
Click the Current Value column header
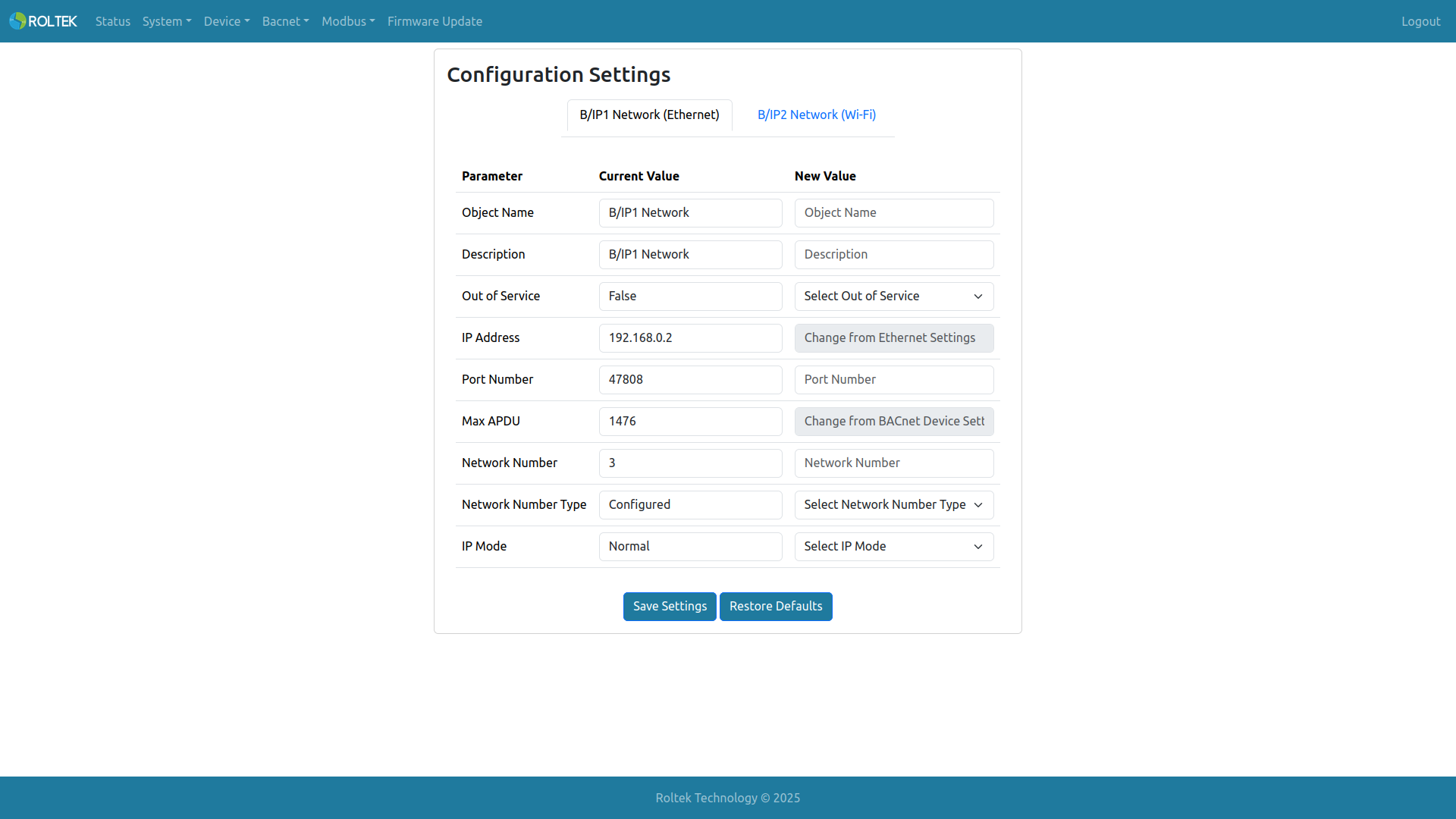[639, 176]
